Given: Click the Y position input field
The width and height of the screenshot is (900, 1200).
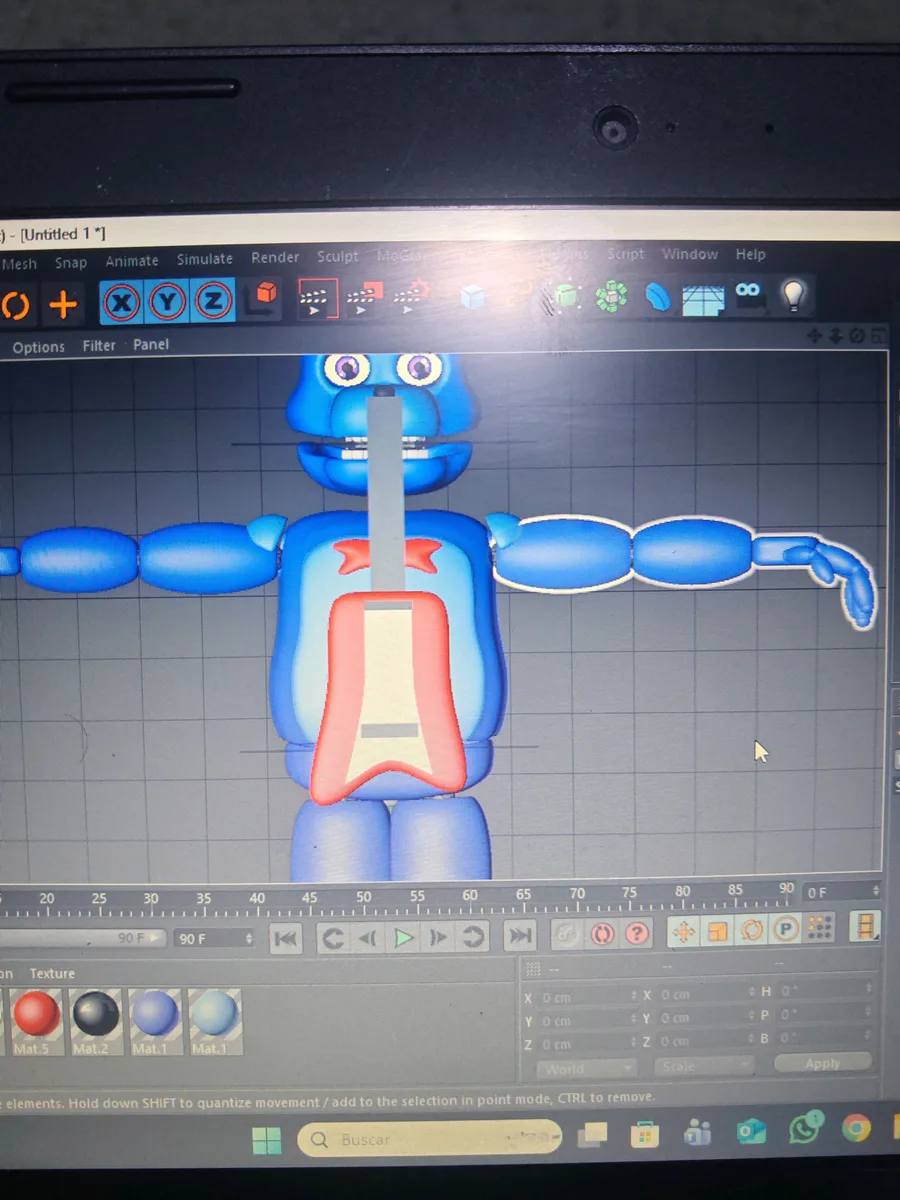Looking at the screenshot, I should [x=585, y=1021].
